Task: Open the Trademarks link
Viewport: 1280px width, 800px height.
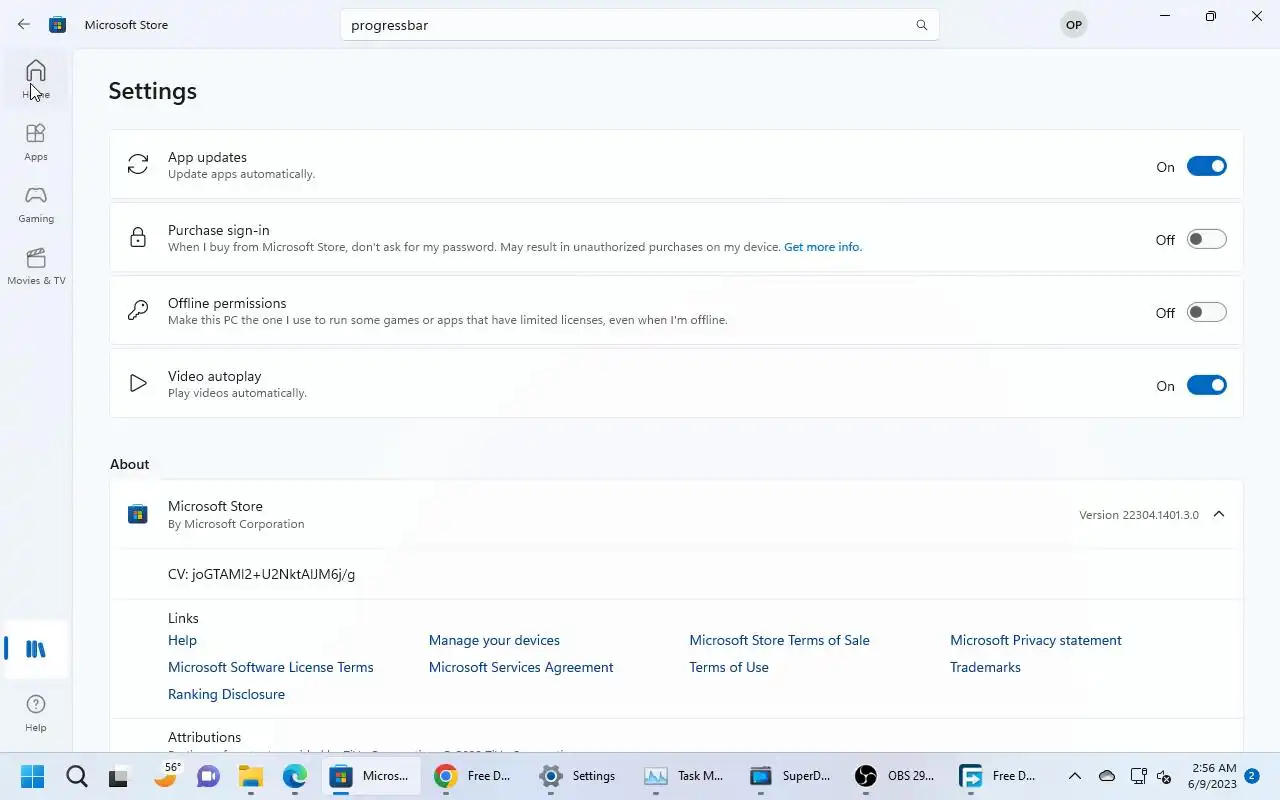Action: coord(985,667)
